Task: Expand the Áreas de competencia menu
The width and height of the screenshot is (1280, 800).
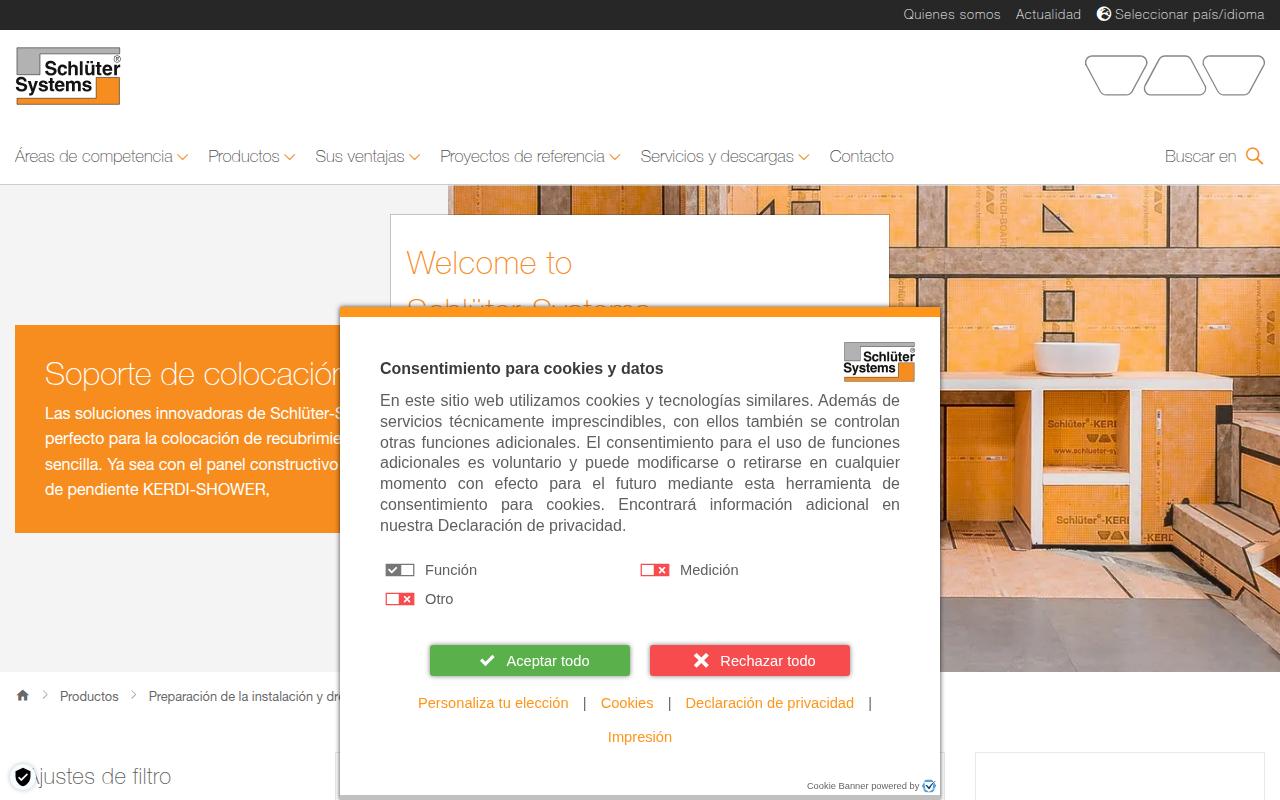Action: point(101,156)
